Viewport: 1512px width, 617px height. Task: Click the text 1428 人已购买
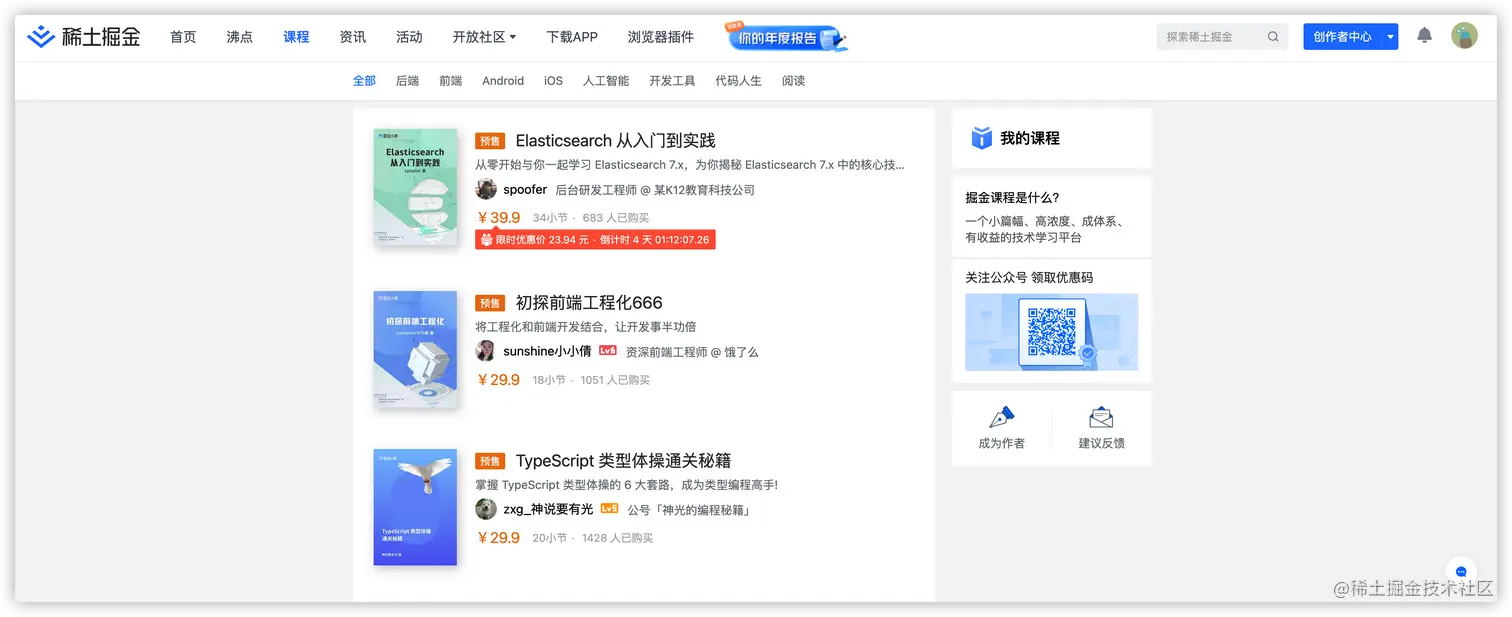(617, 538)
